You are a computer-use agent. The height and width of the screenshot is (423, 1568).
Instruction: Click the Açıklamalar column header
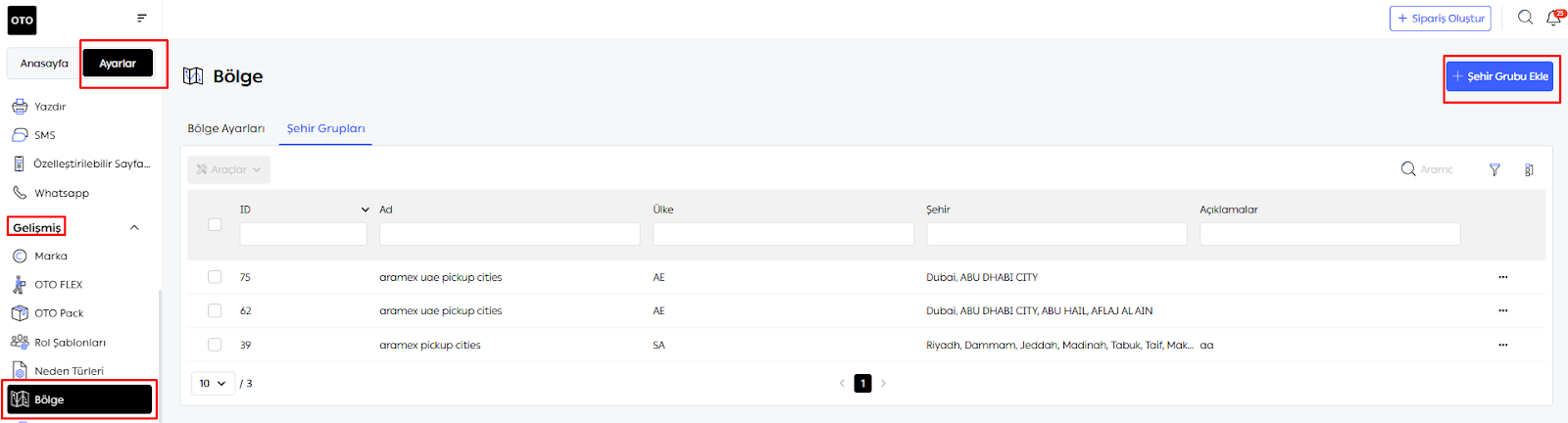tap(1228, 210)
